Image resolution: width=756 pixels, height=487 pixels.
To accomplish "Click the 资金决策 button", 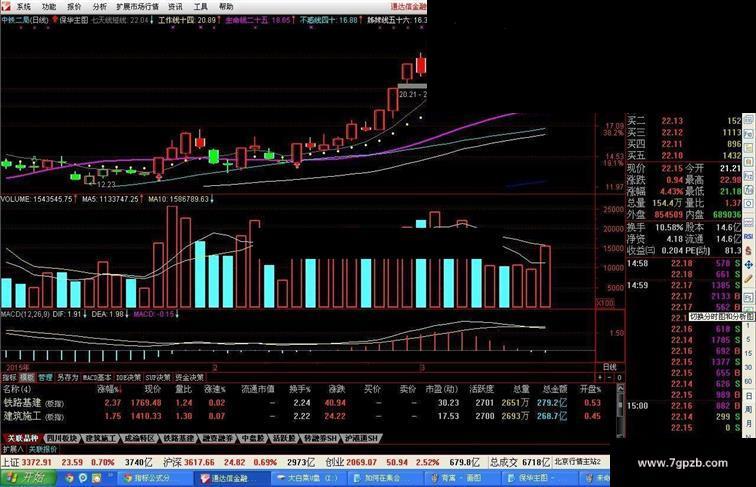I will (x=189, y=377).
